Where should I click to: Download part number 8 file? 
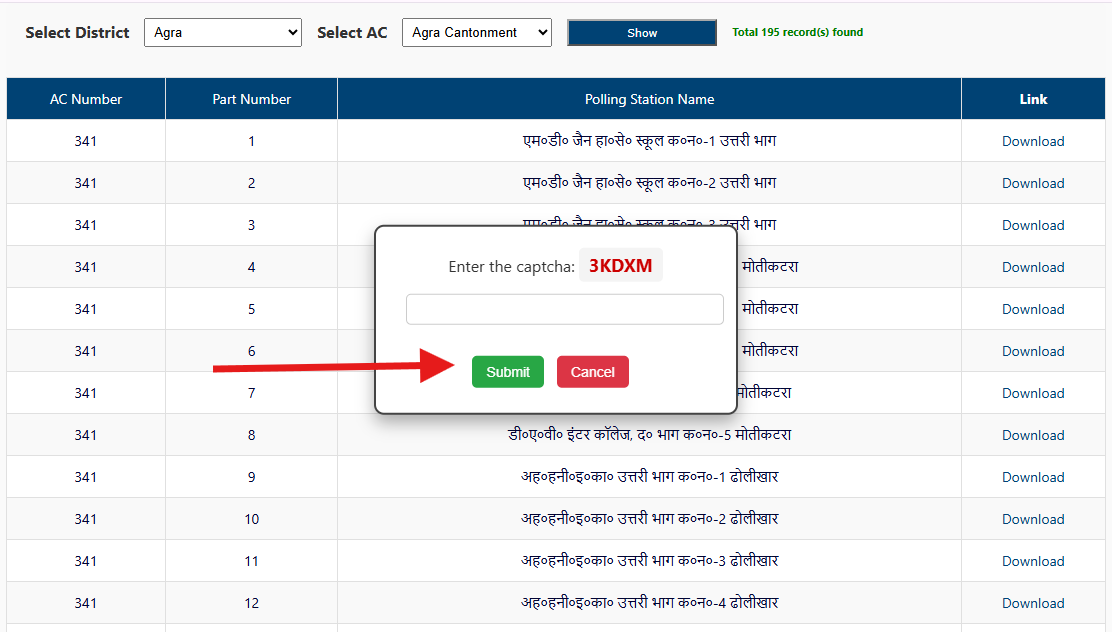click(x=1033, y=435)
